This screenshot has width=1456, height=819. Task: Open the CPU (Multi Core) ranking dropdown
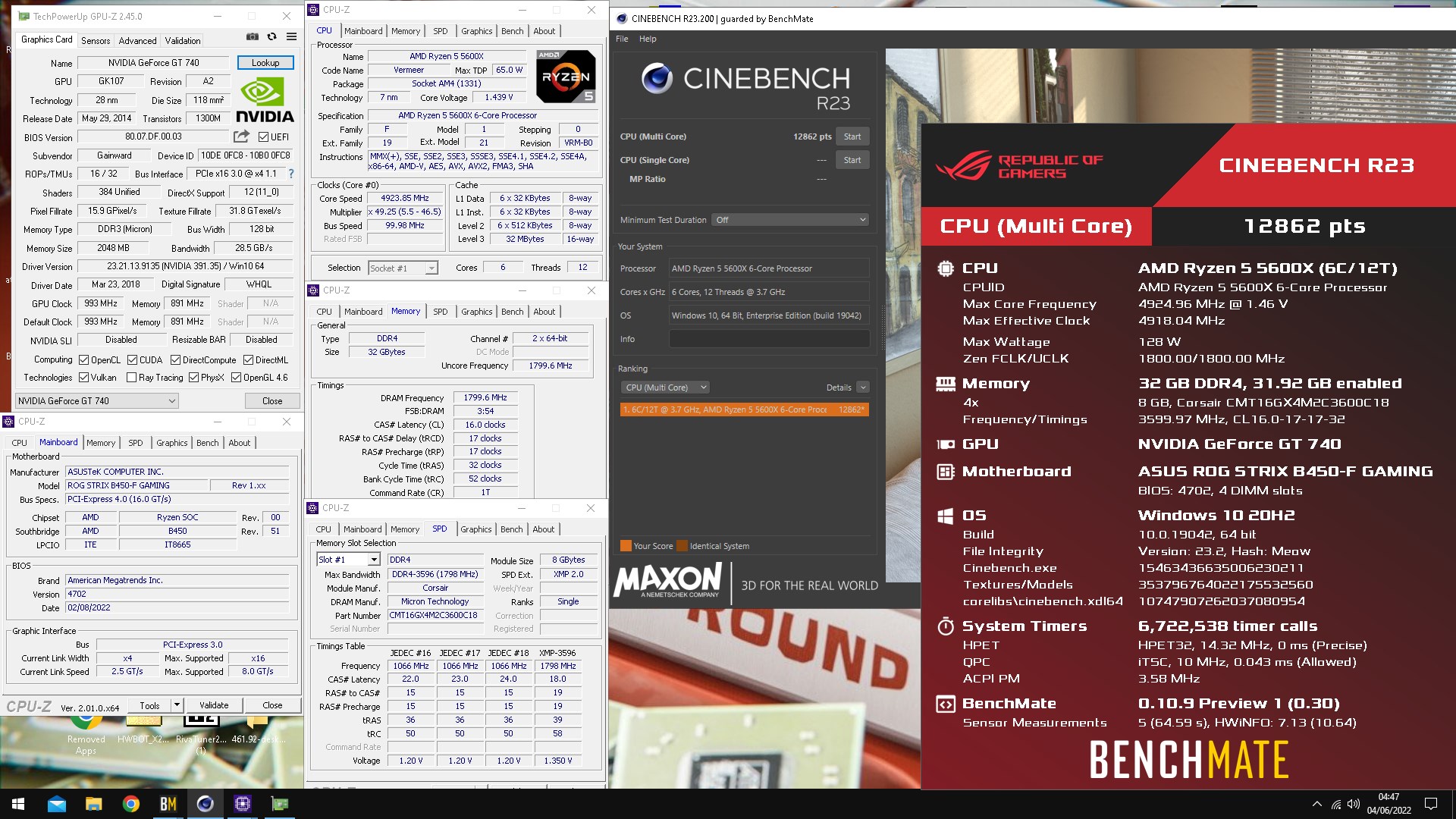click(x=665, y=388)
